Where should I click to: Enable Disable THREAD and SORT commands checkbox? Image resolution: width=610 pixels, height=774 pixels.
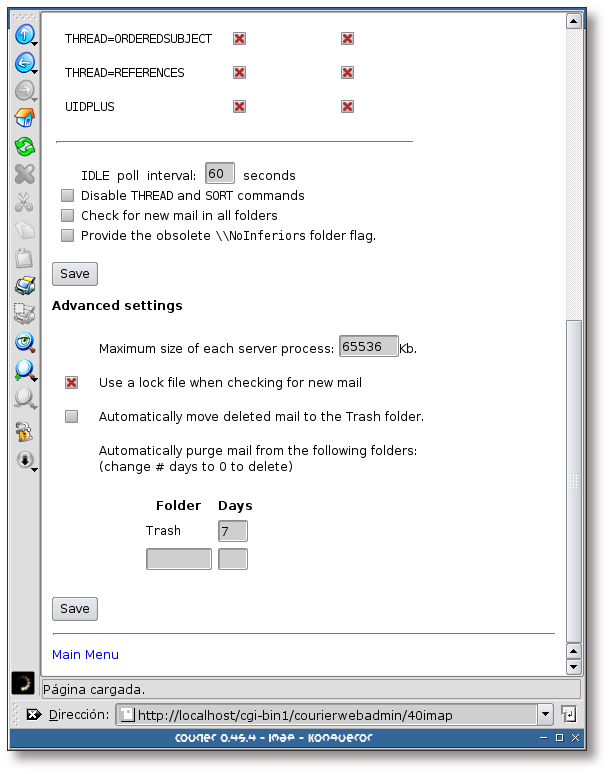point(68,196)
